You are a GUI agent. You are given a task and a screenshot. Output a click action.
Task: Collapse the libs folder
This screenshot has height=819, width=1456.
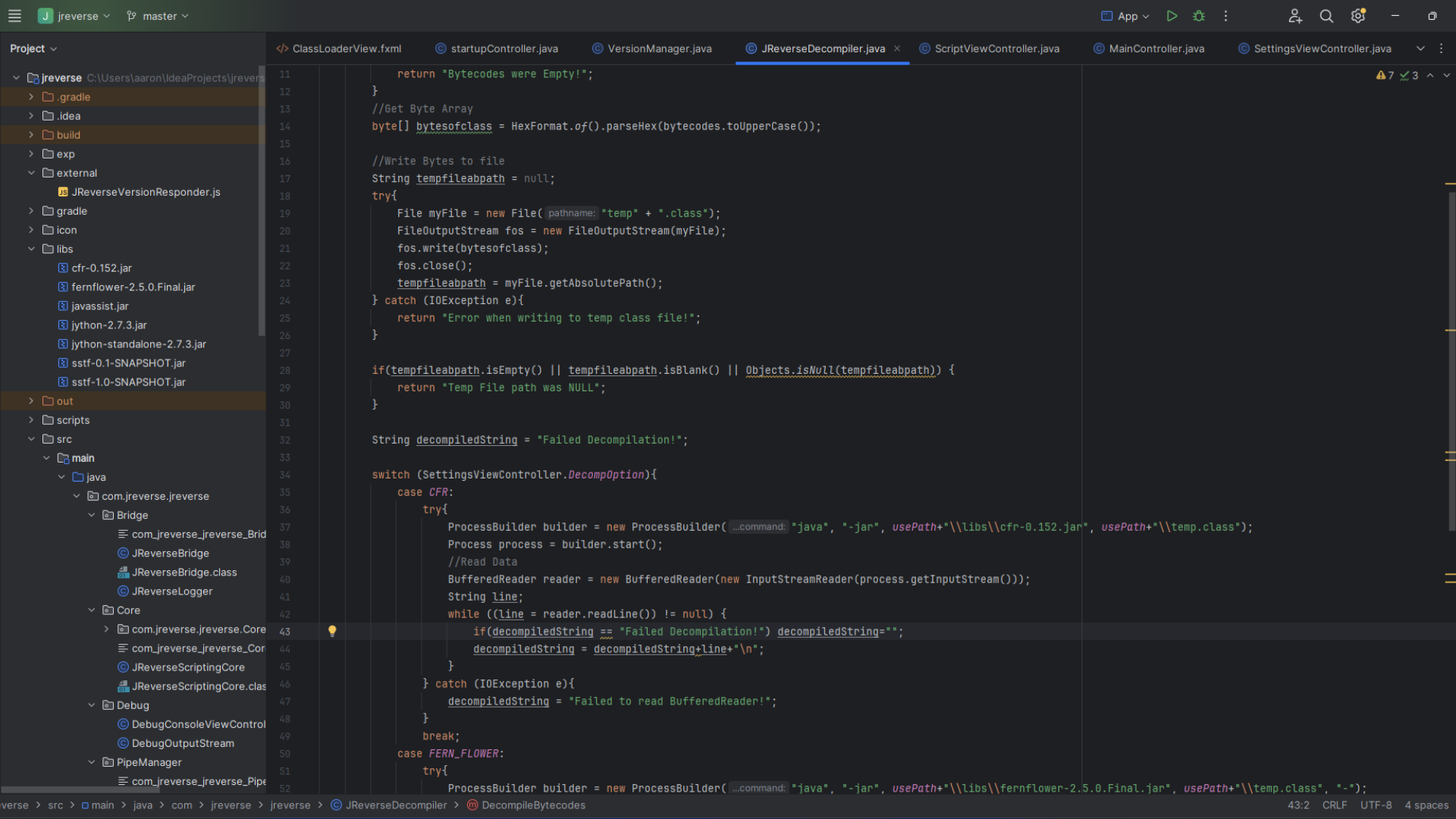point(31,249)
